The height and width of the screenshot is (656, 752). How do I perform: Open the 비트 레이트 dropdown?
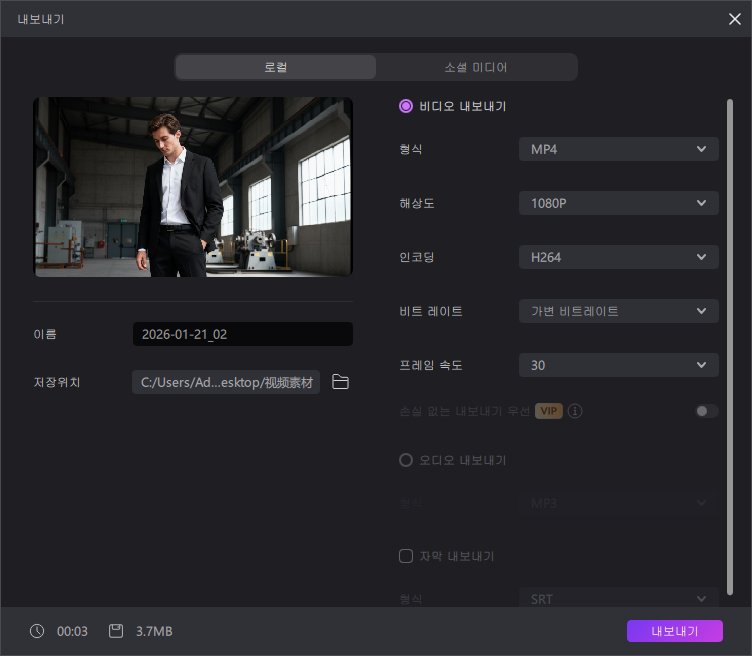click(619, 311)
